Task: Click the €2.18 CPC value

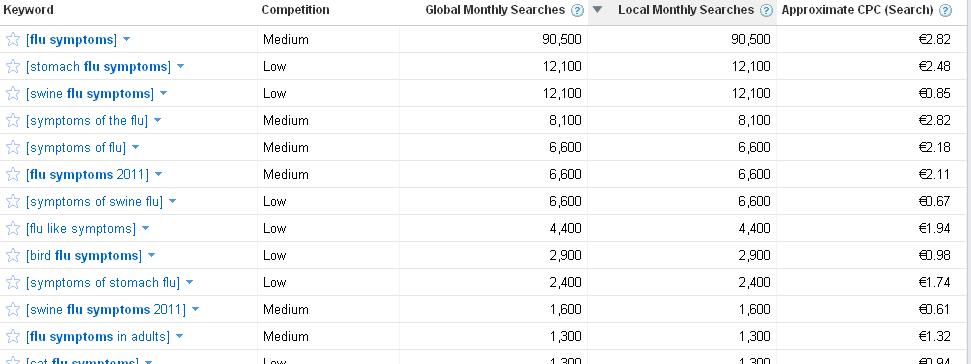Action: pyautogui.click(x=934, y=147)
